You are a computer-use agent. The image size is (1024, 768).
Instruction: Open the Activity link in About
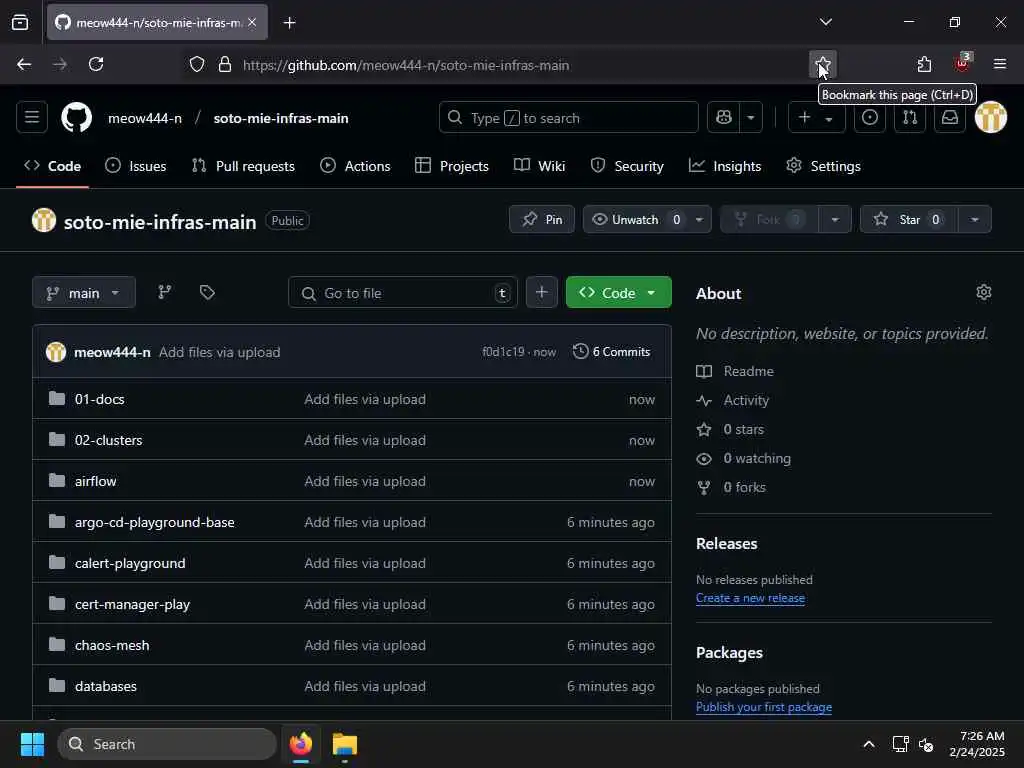746,400
